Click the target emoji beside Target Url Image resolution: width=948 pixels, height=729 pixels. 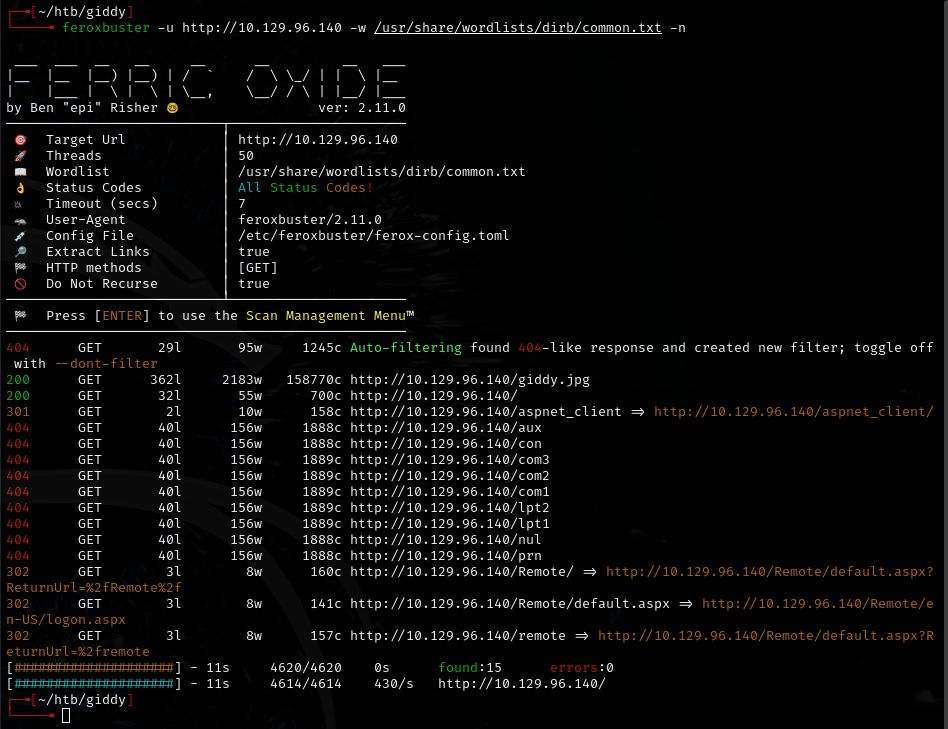coord(20,140)
